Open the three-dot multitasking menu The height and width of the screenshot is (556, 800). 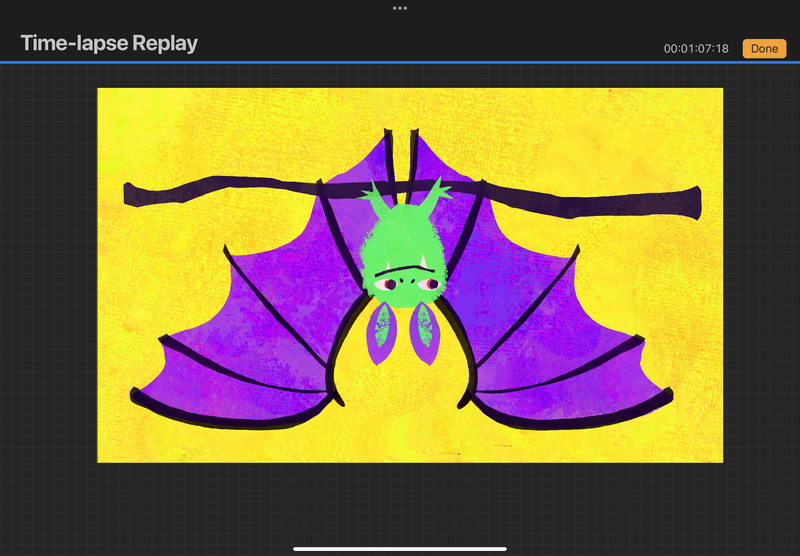[x=400, y=8]
